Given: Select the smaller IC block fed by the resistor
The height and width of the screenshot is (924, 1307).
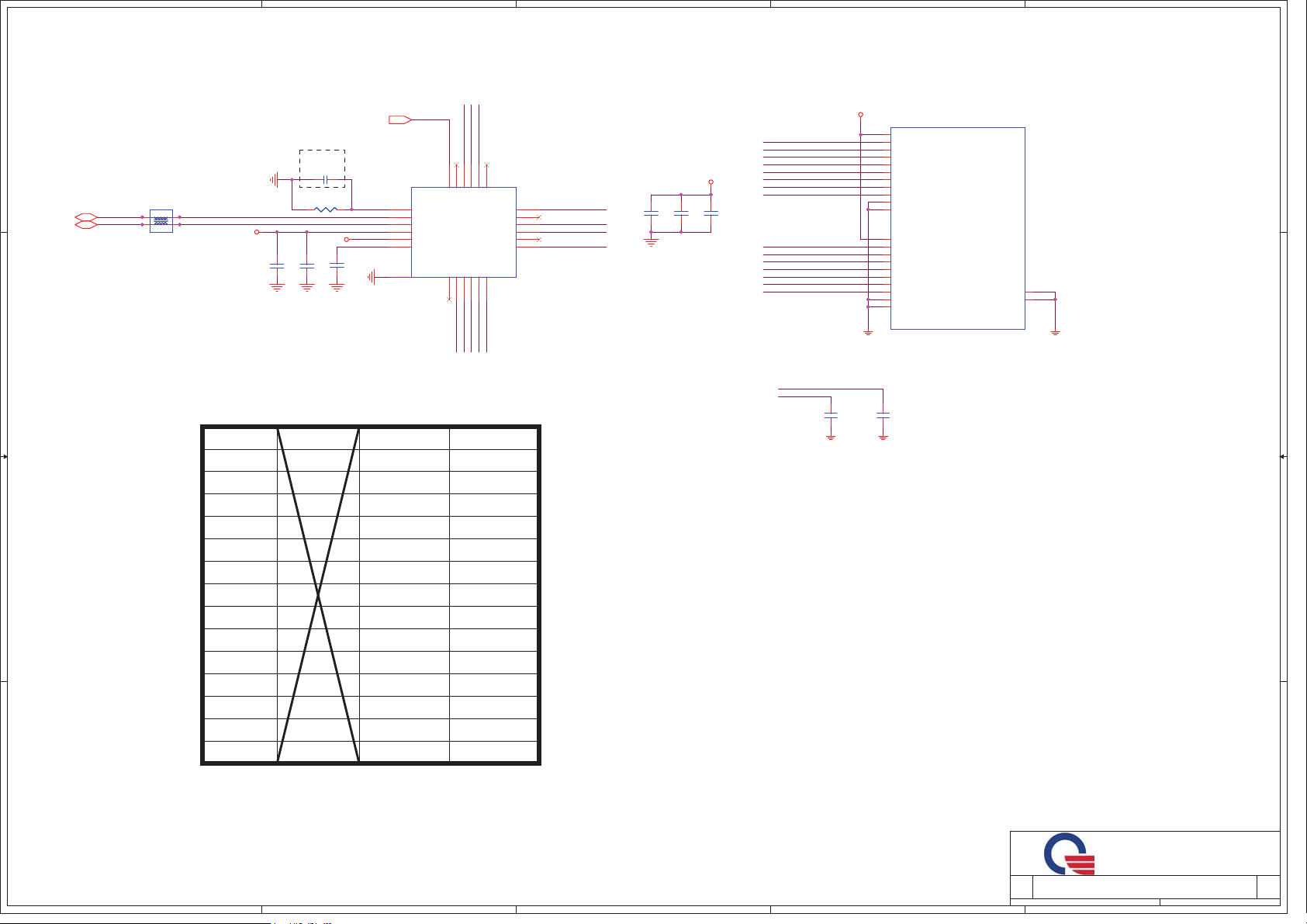Looking at the screenshot, I should (464, 232).
